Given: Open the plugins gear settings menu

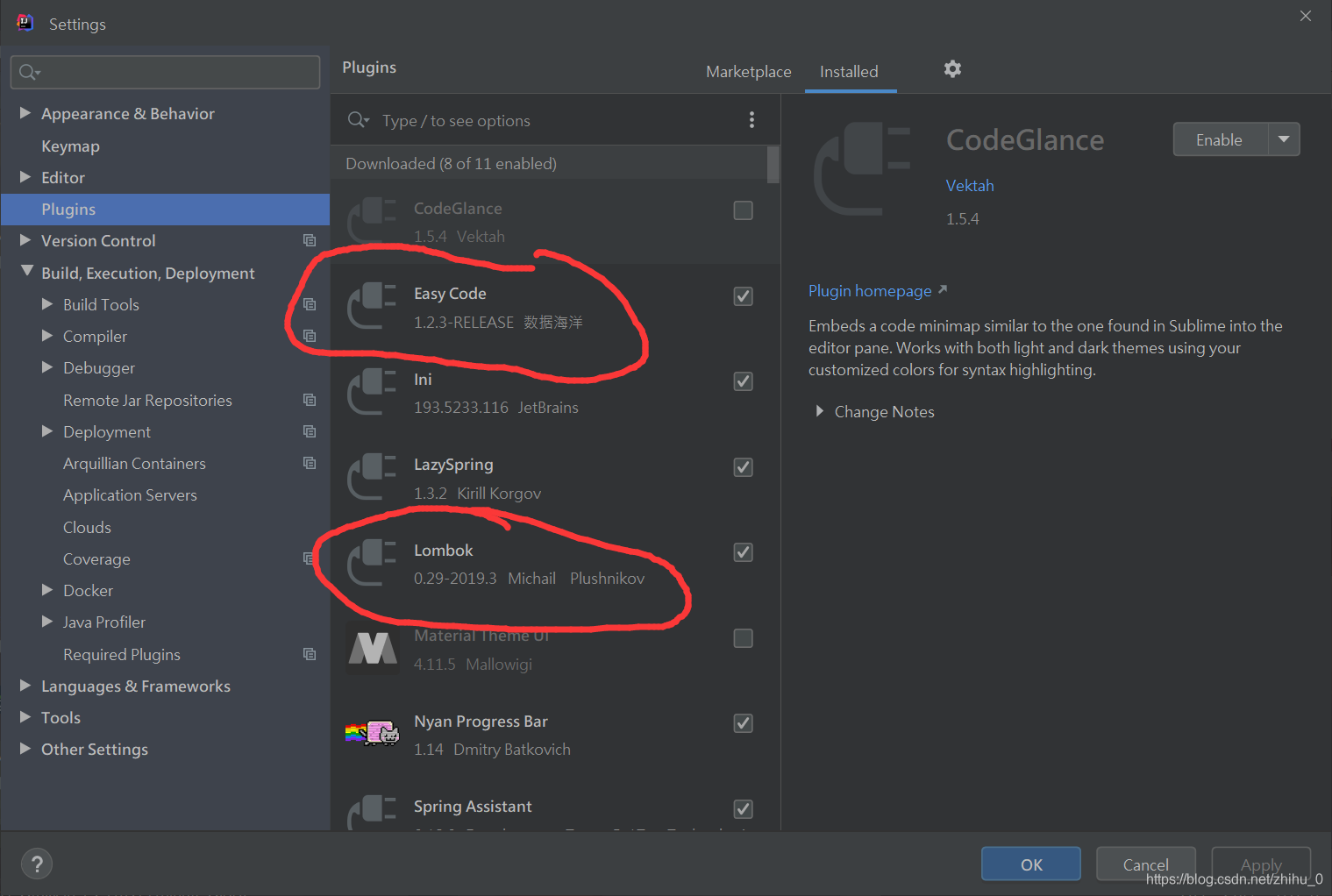Looking at the screenshot, I should click(x=952, y=69).
